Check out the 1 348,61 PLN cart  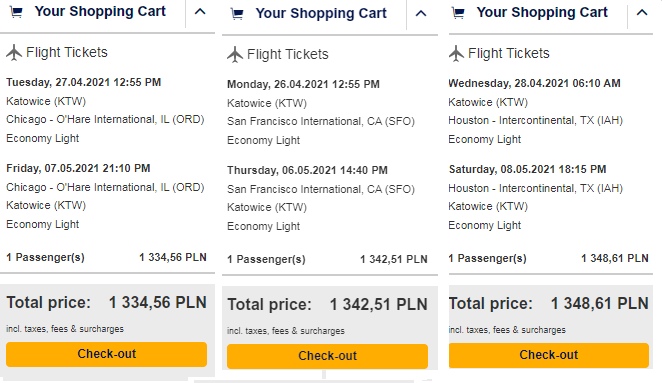548,355
